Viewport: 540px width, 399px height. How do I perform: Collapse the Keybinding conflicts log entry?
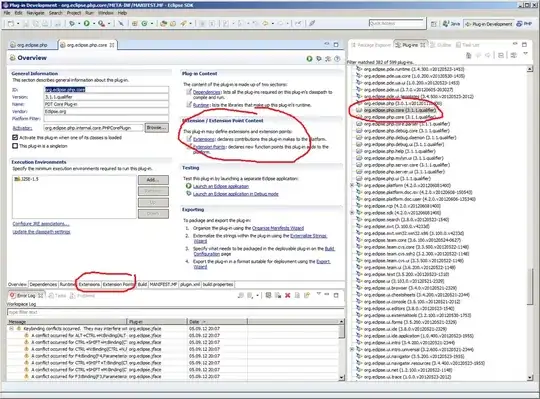coord(11,328)
